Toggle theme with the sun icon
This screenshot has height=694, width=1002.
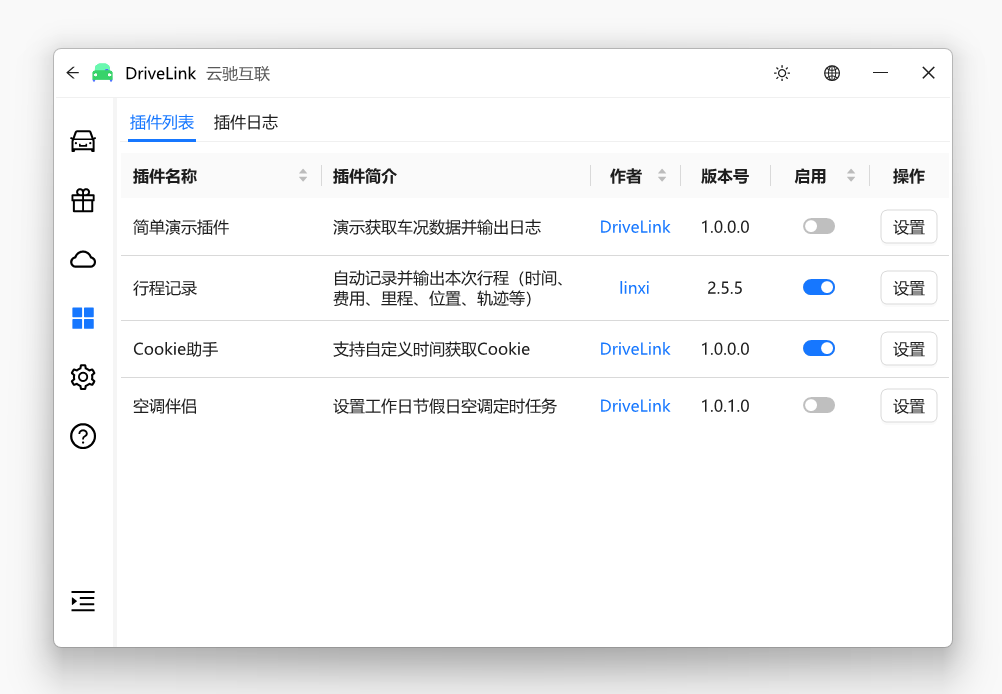(781, 73)
